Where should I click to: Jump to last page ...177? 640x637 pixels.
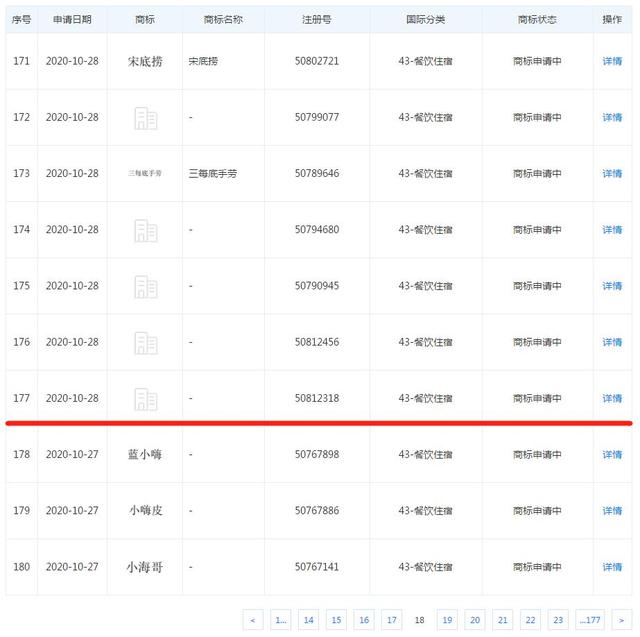(x=590, y=620)
